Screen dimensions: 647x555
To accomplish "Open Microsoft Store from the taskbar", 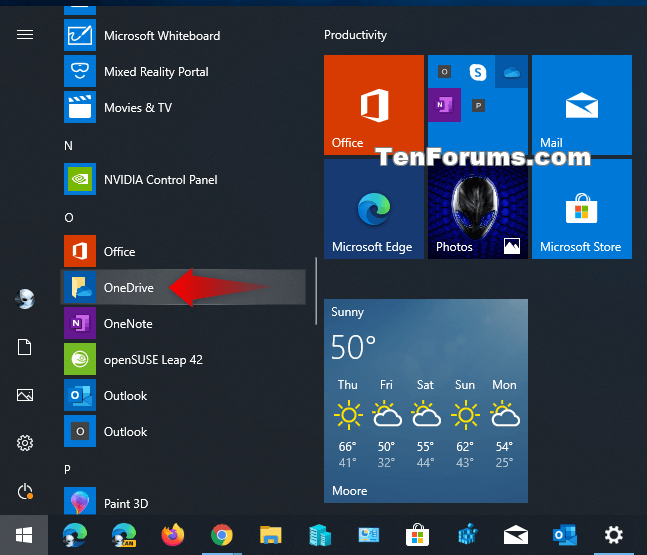I will coord(418,535).
